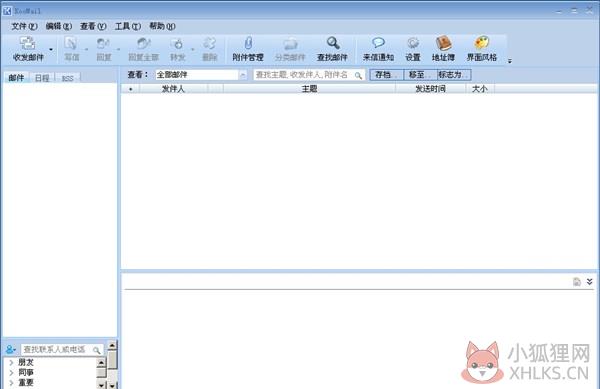Sort by 主题 column header
600x389 pixels.
309,89
